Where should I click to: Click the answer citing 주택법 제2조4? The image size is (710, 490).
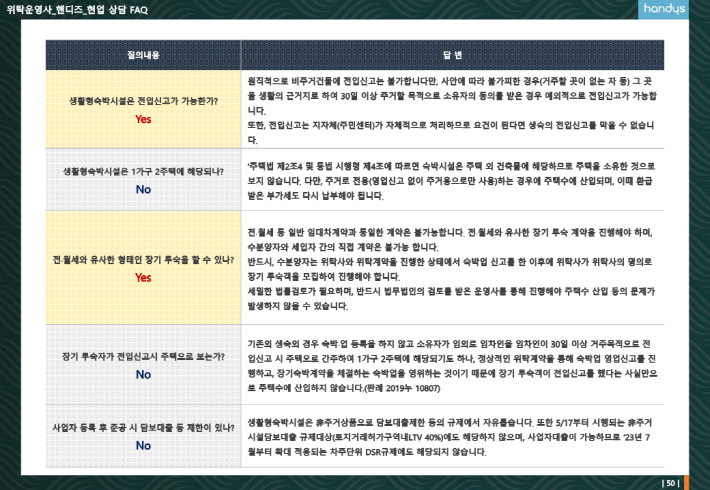(452, 181)
